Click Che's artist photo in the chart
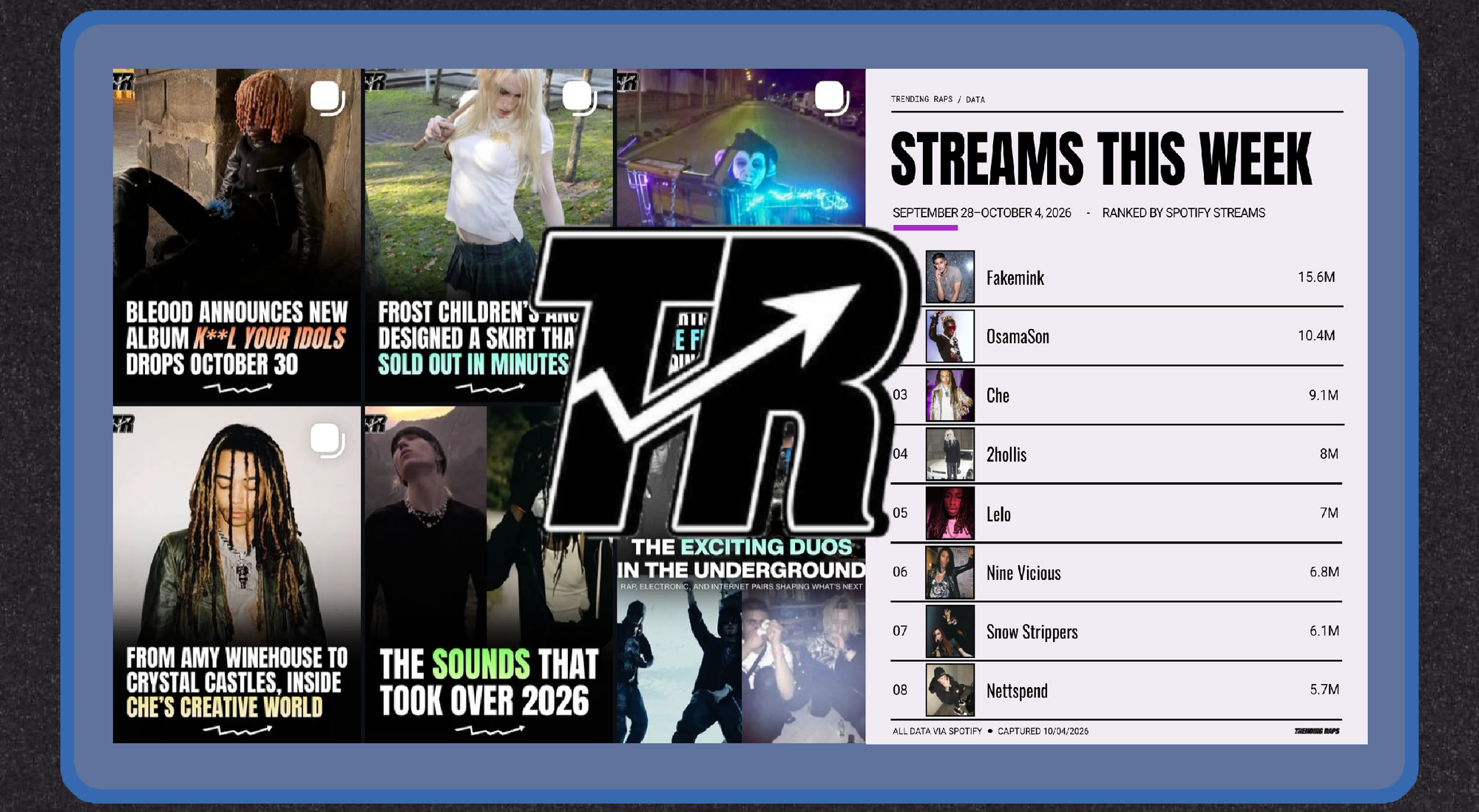This screenshot has width=1479, height=812. tap(950, 395)
